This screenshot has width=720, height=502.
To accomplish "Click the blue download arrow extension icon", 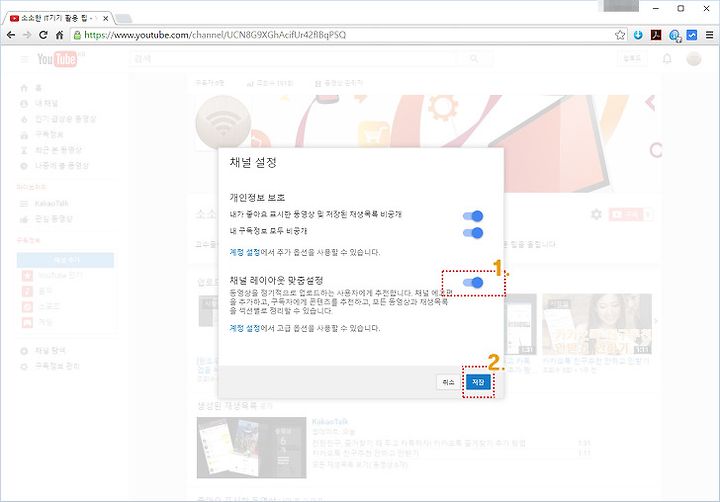I will pyautogui.click(x=638, y=35).
